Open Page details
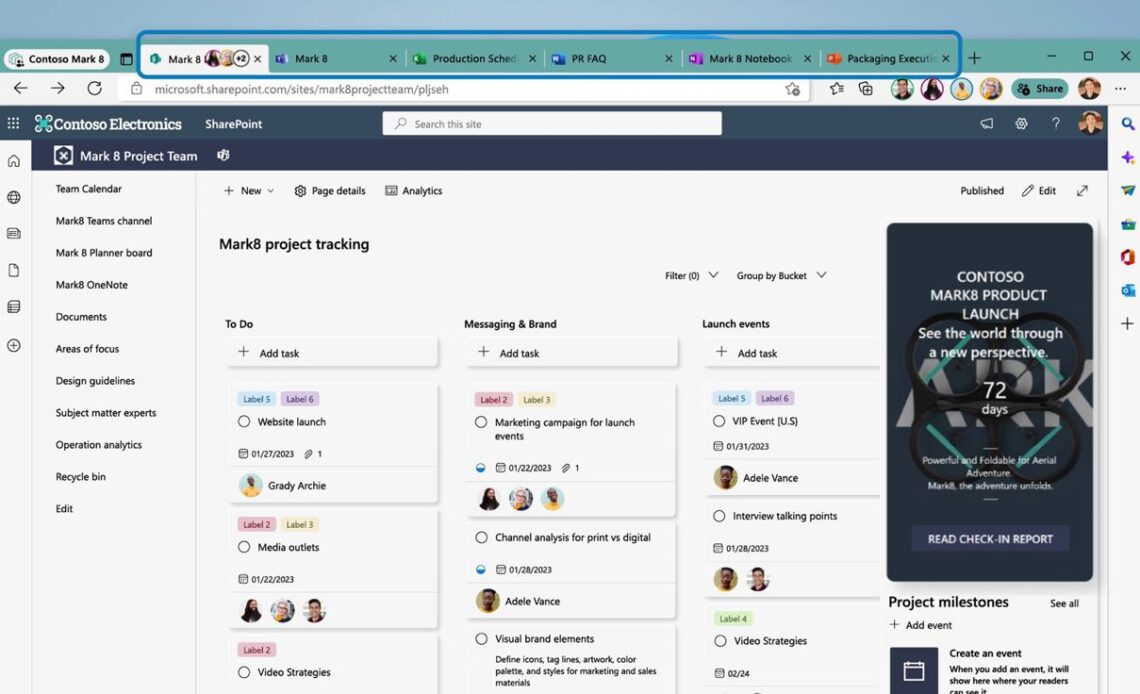 (x=329, y=190)
